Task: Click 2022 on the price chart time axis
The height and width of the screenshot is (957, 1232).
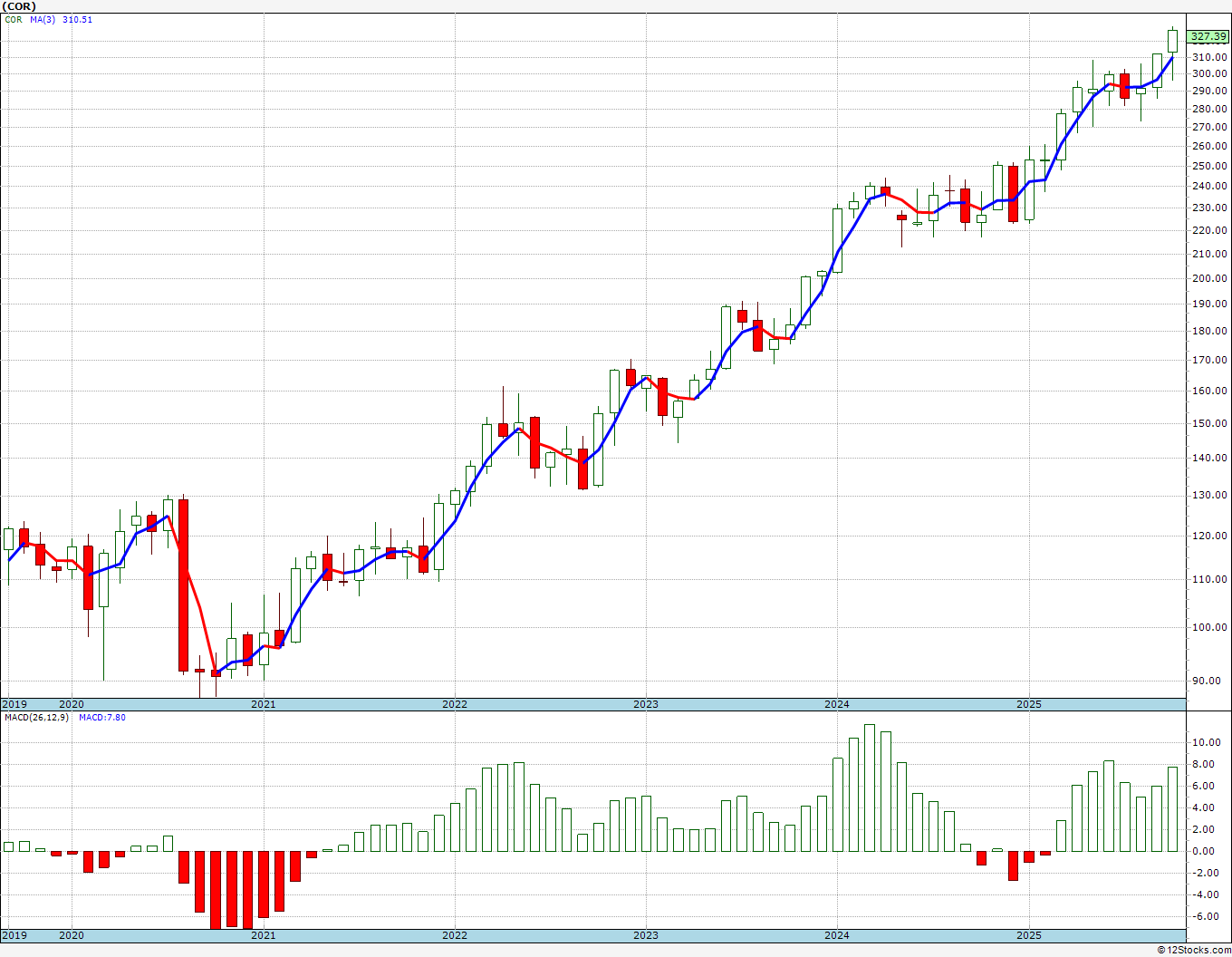Action: [x=454, y=704]
